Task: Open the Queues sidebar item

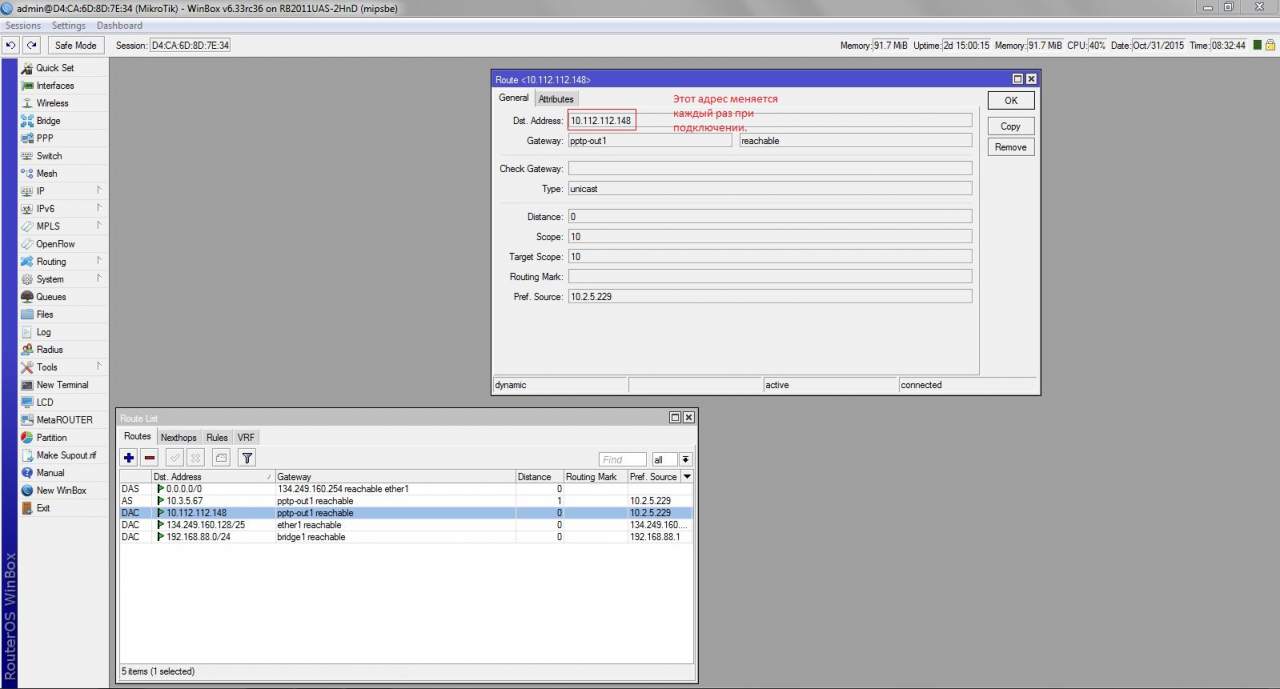Action: [51, 297]
